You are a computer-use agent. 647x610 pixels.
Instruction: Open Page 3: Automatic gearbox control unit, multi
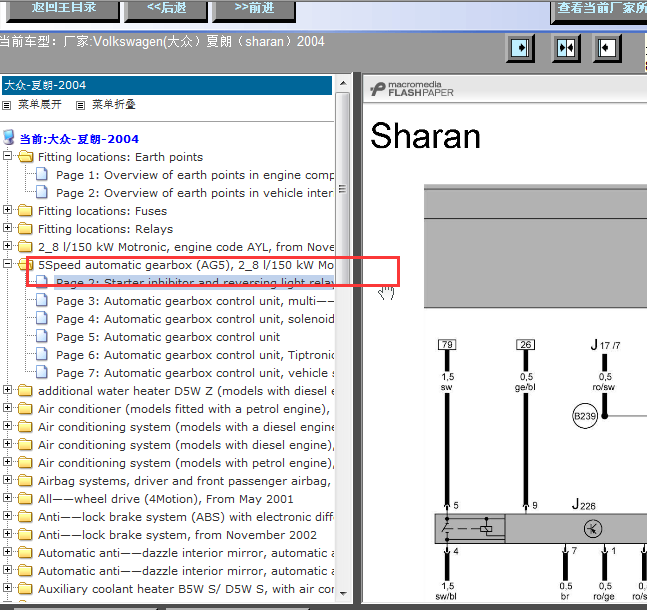pyautogui.click(x=194, y=301)
